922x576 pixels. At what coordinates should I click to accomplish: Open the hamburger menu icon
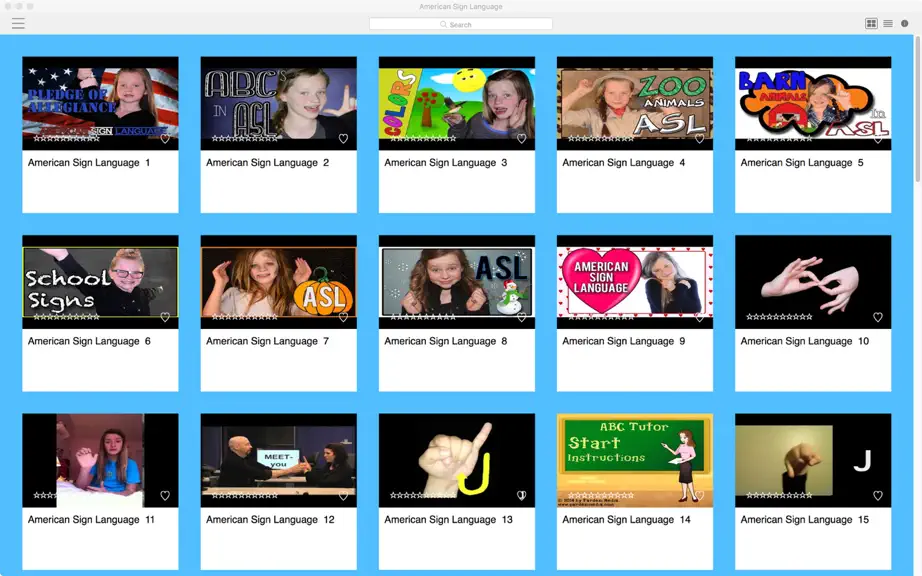click(18, 24)
